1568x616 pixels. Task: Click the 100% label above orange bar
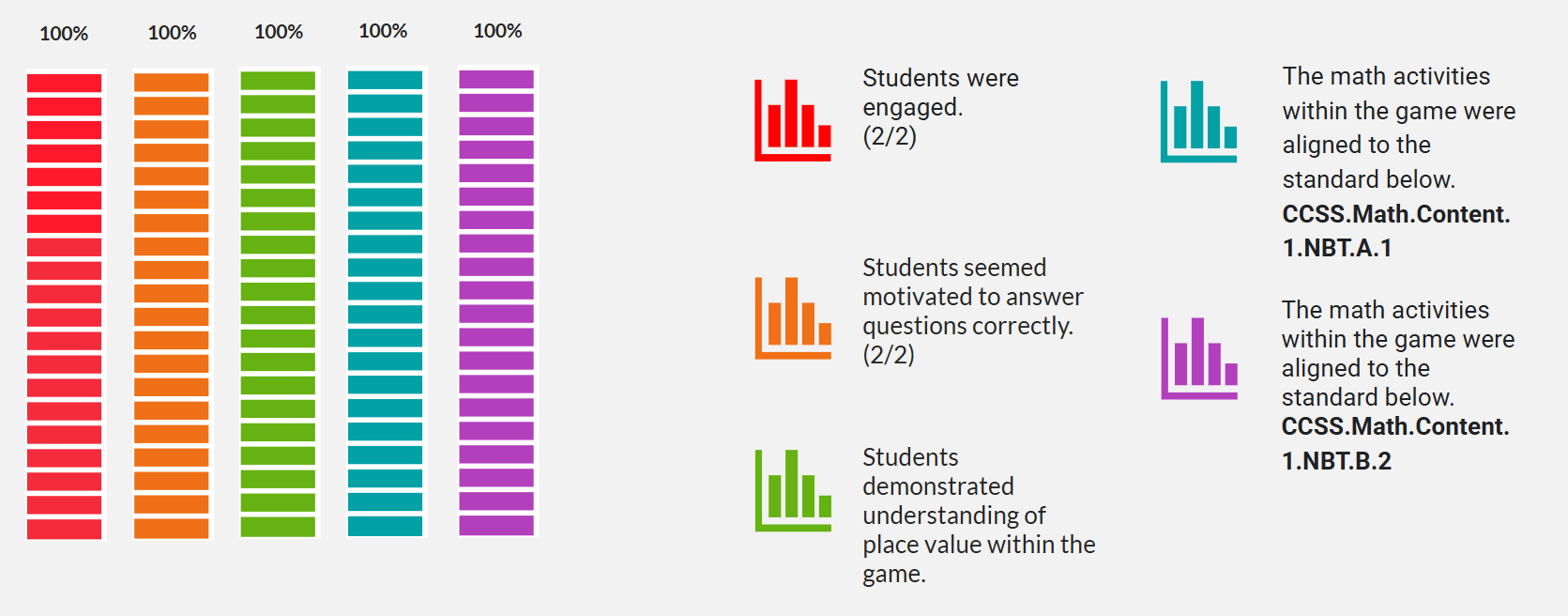point(172,33)
